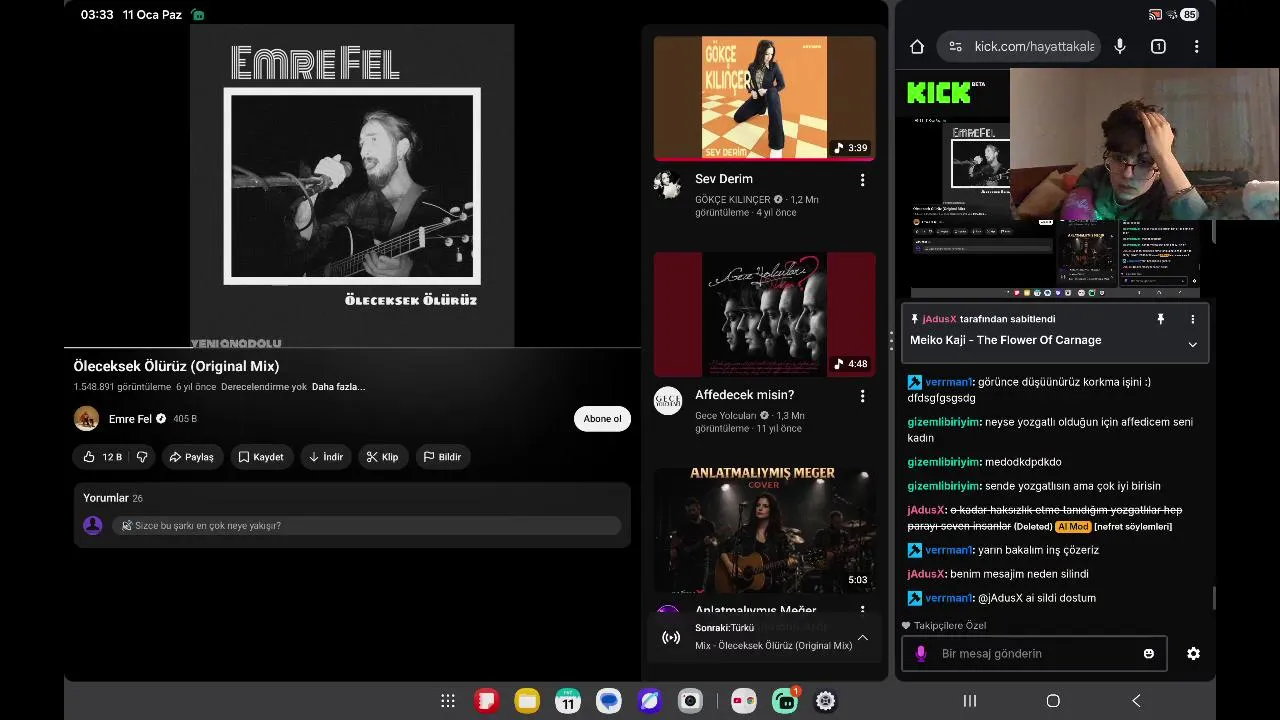The width and height of the screenshot is (1280, 720).
Task: Create a clip with Klip button
Action: point(382,457)
